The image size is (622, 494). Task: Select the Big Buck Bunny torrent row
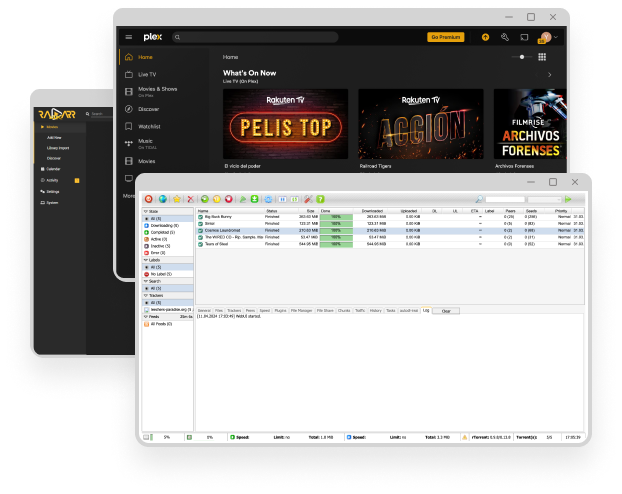222,216
